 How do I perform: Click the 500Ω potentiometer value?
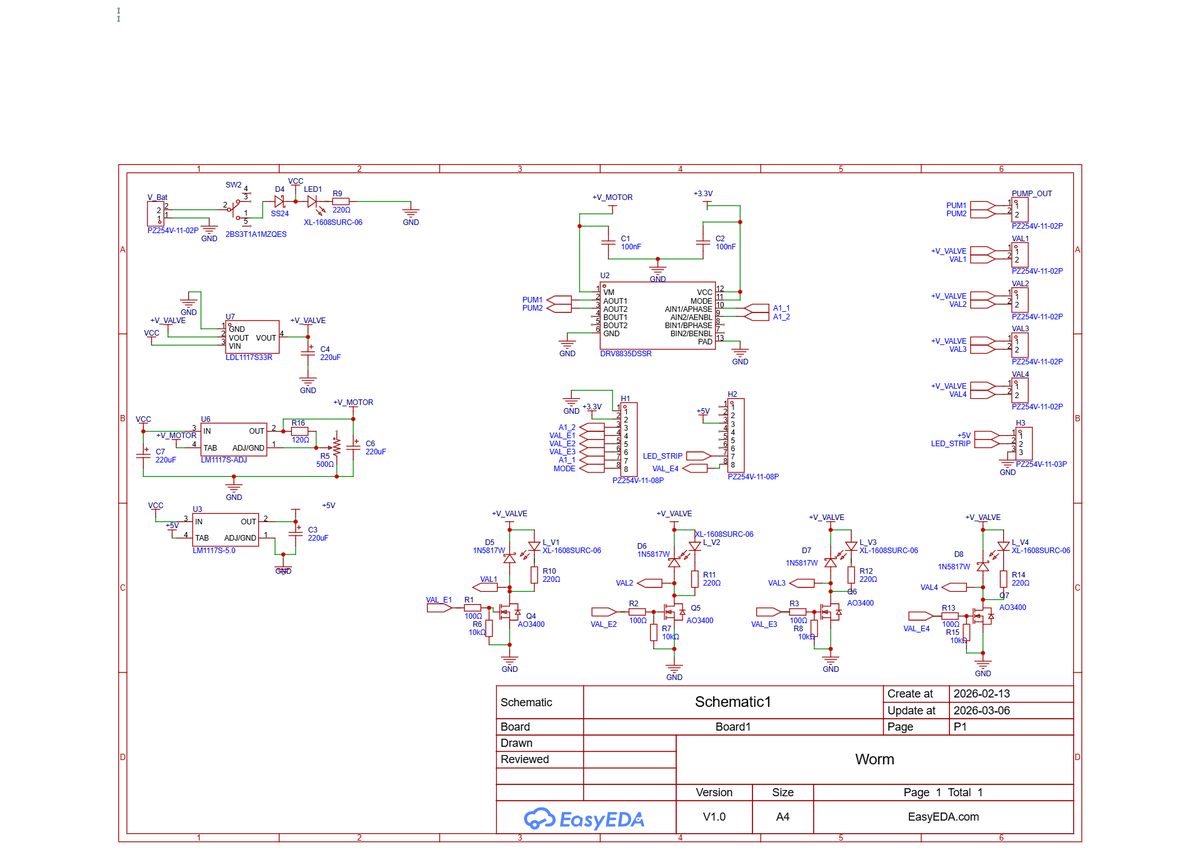click(x=325, y=464)
